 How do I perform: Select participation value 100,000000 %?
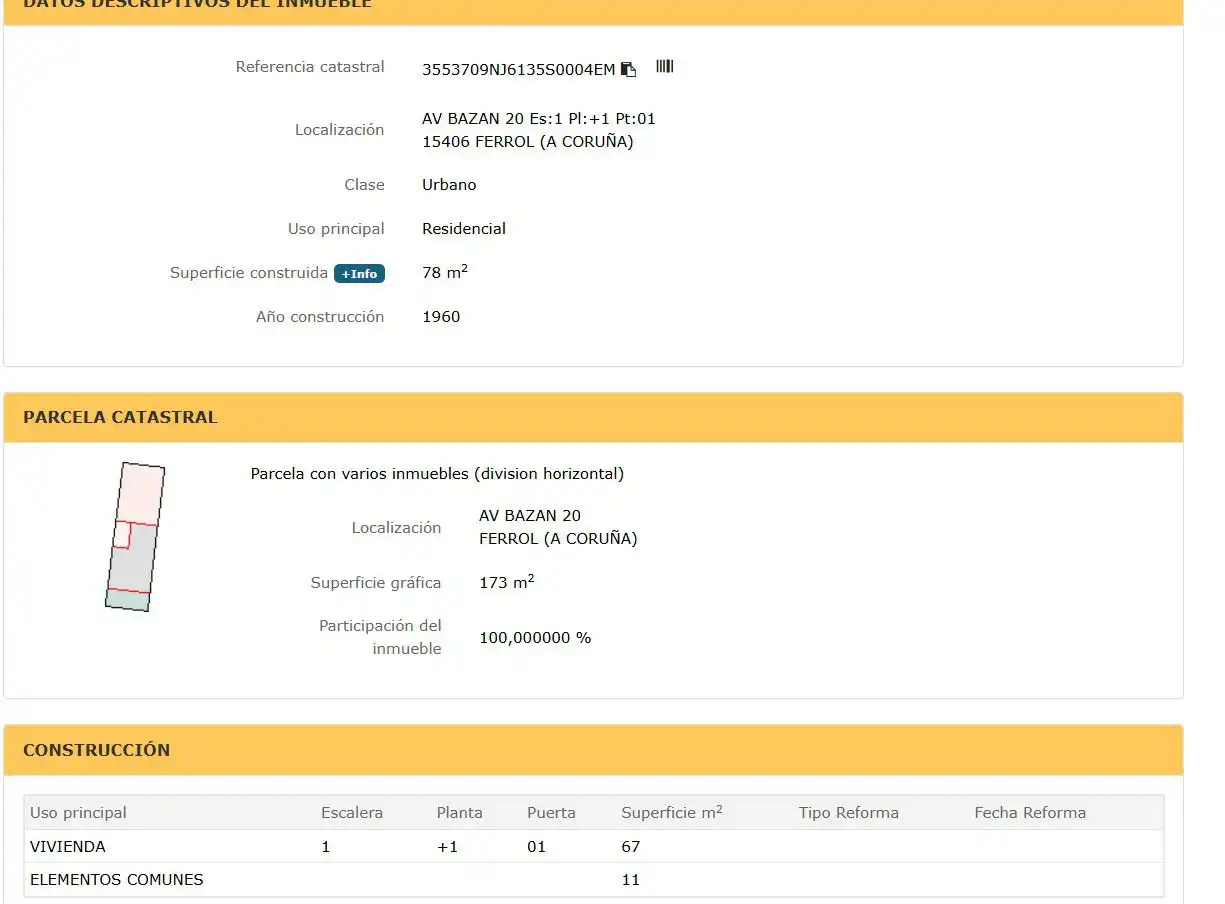(x=536, y=638)
